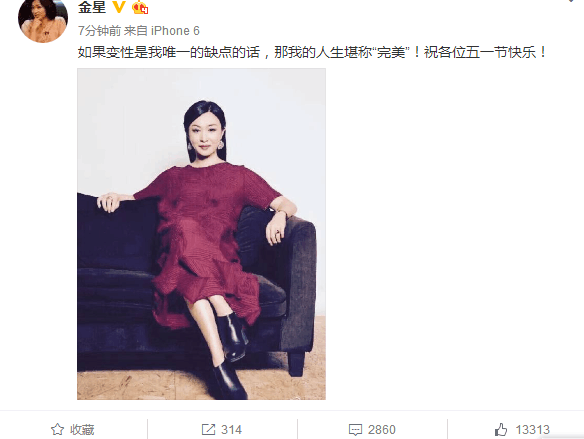Screen dimensions: 584x439
Task: Open the 2860 comments count
Action: (x=382, y=430)
